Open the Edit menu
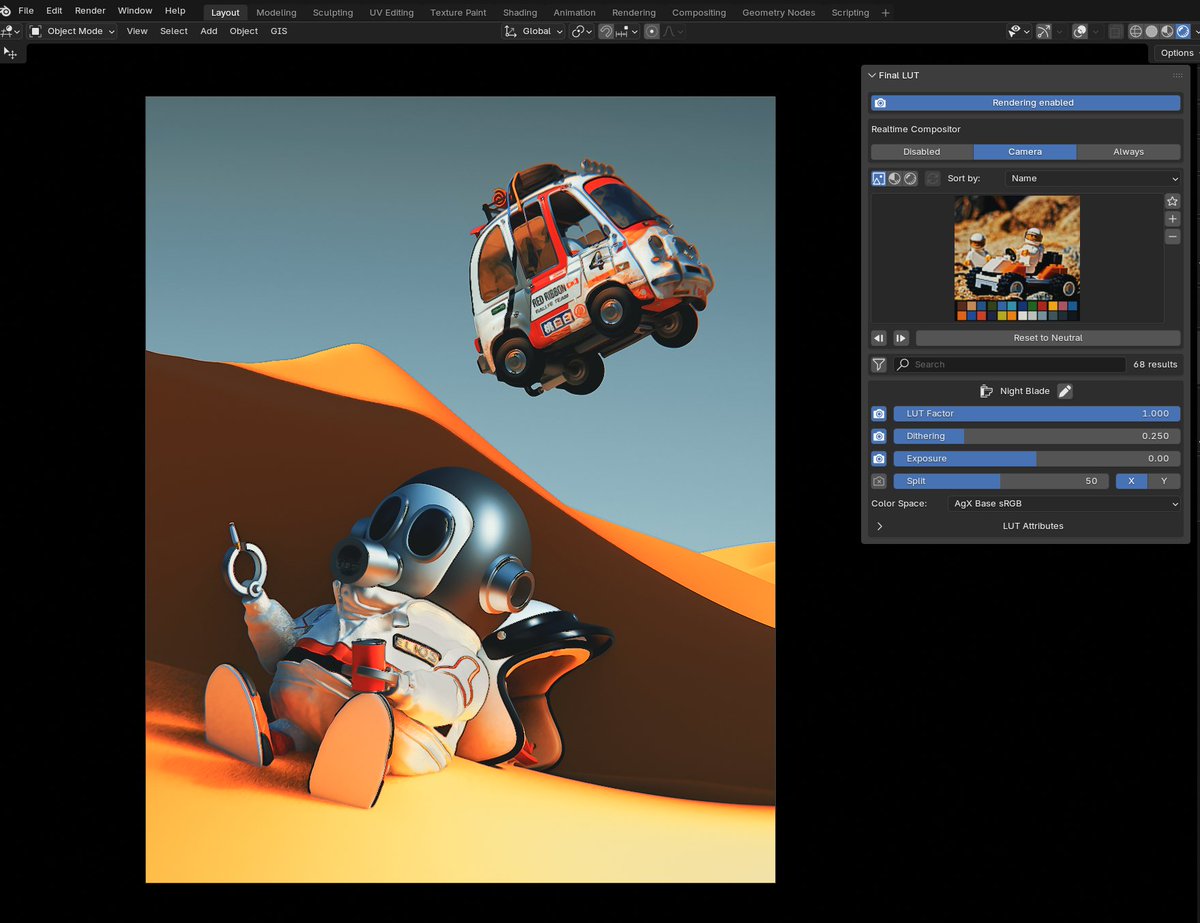 point(54,11)
